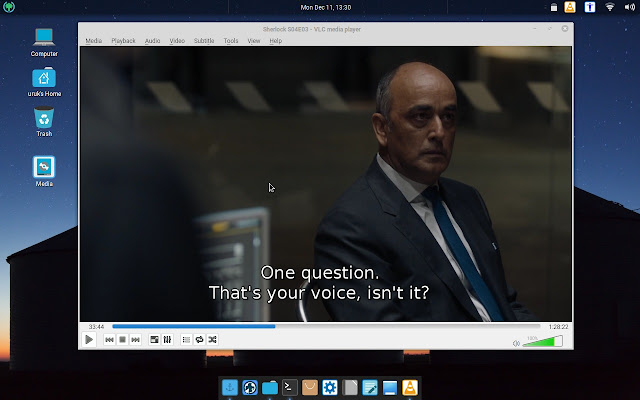Toggle total duration display 1:28:22
640x400 pixels.
tap(558, 327)
